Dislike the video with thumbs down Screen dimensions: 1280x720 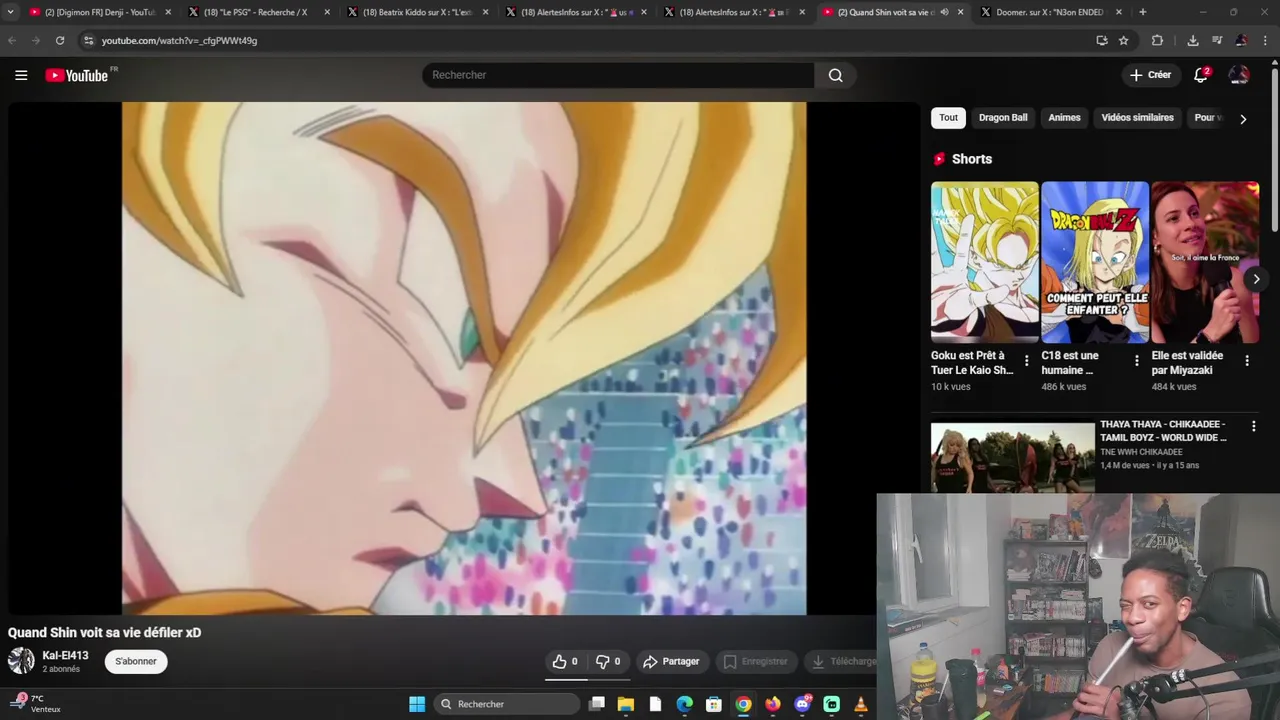(x=608, y=661)
